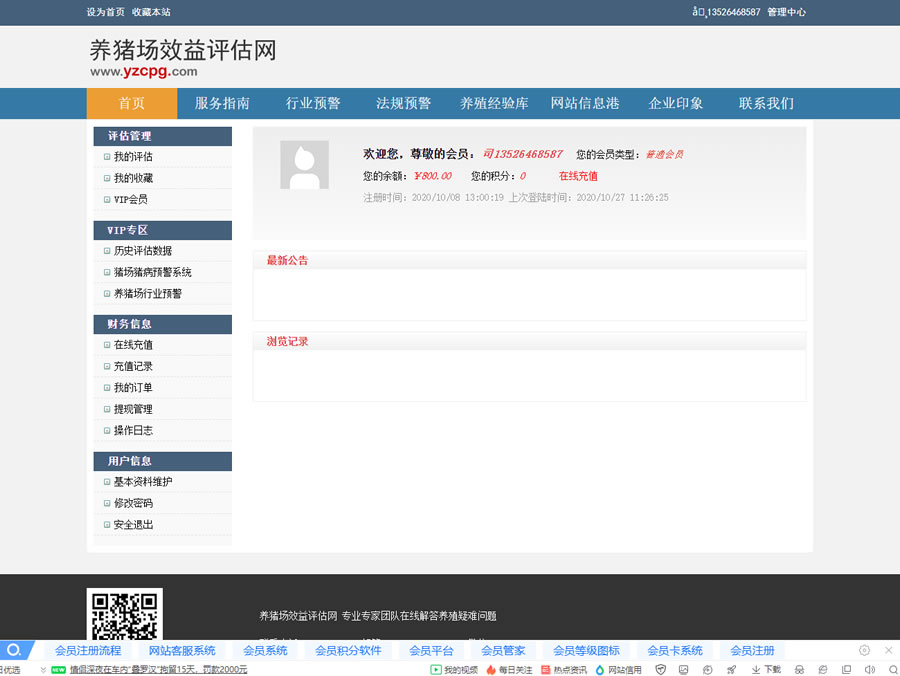
Task: Click the 养猪场效益评估网 site logo
Action: pyautogui.click(x=183, y=57)
